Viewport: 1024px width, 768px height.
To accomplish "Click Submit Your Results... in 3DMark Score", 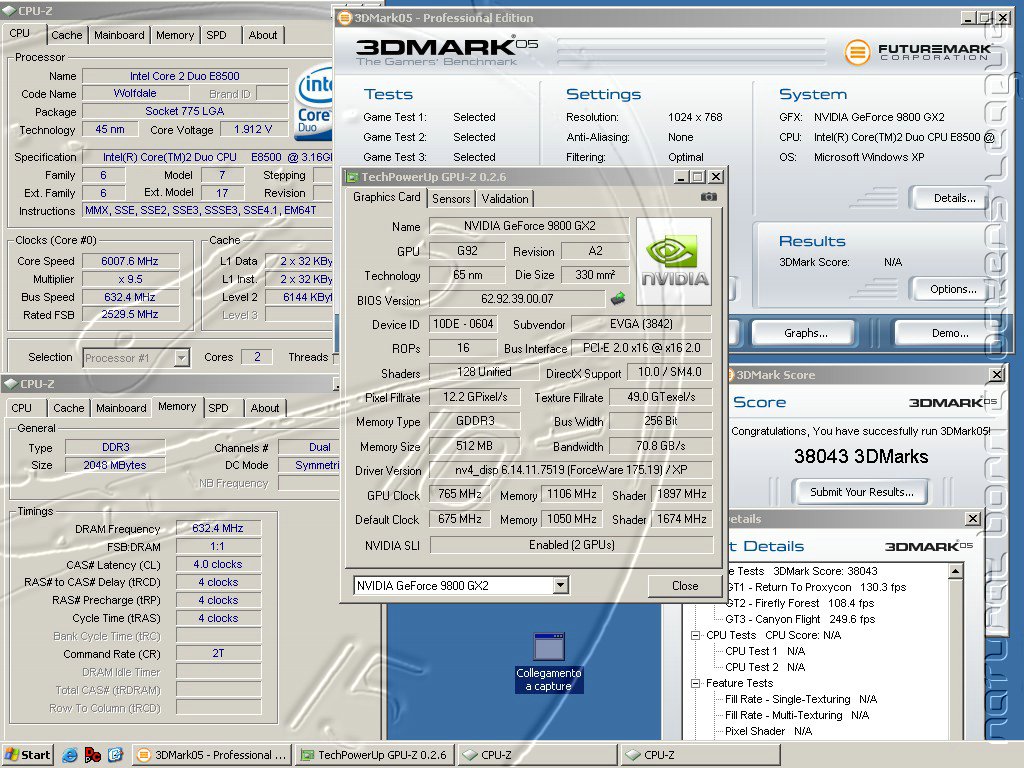I will coord(861,492).
